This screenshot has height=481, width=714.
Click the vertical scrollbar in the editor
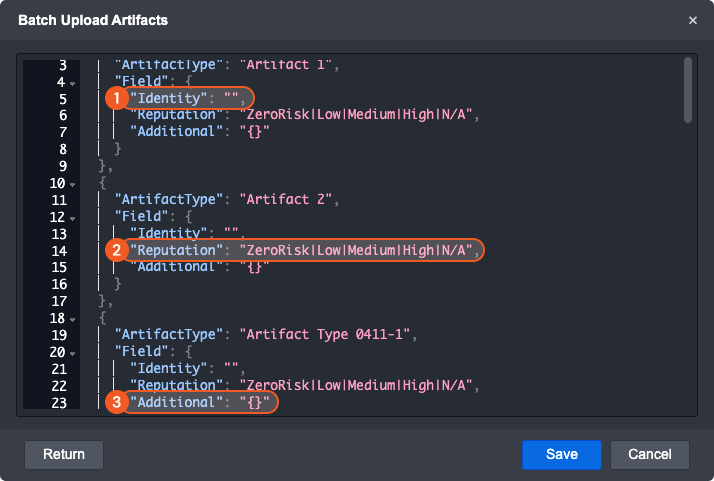(x=688, y=90)
